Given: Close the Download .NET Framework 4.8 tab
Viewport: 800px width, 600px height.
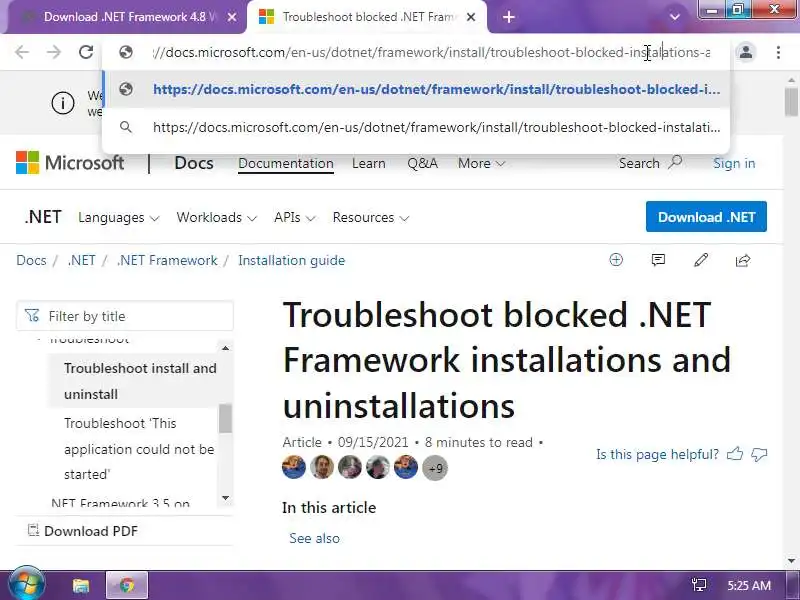Looking at the screenshot, I should point(232,17).
